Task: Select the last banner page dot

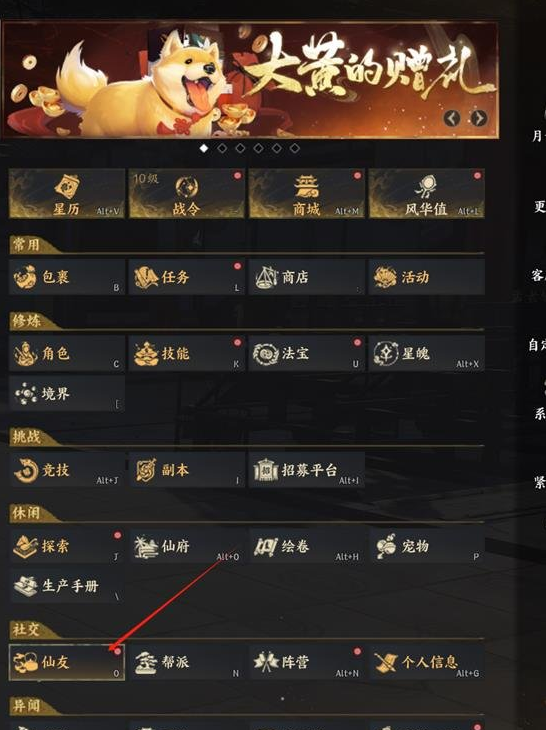Action: (295, 148)
